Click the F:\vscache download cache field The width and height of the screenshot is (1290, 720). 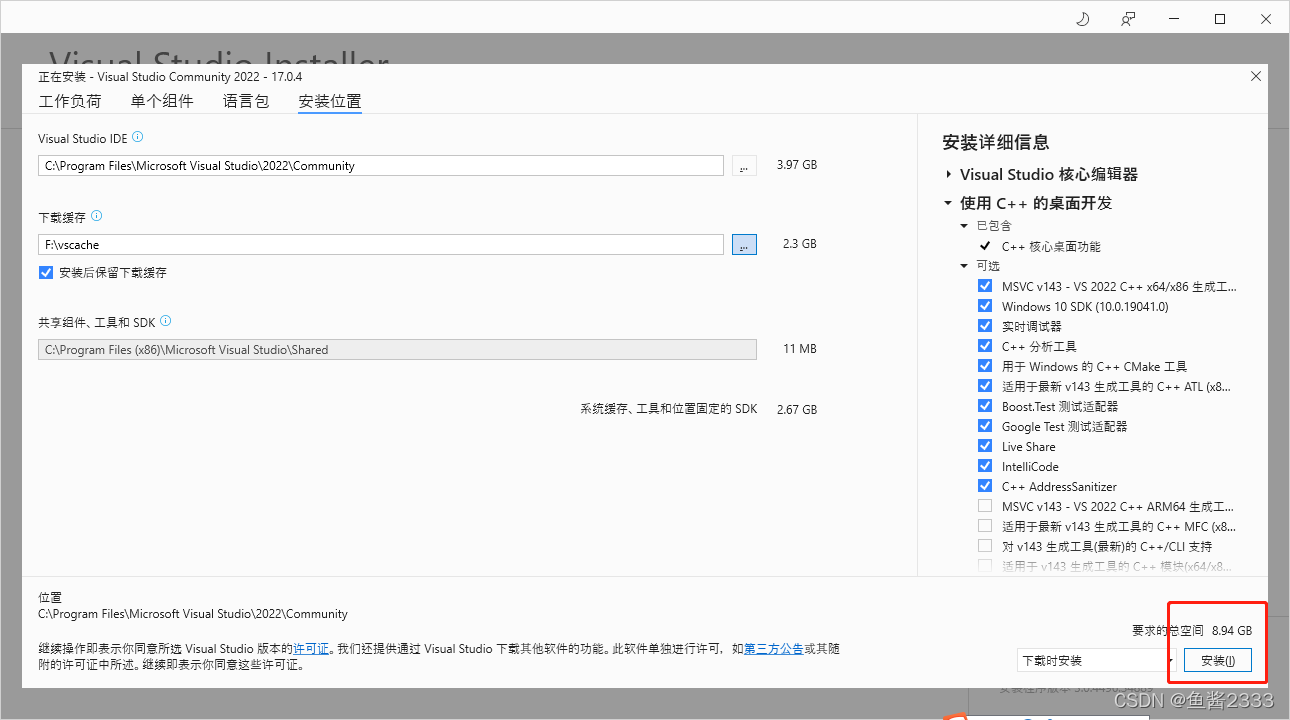(381, 244)
